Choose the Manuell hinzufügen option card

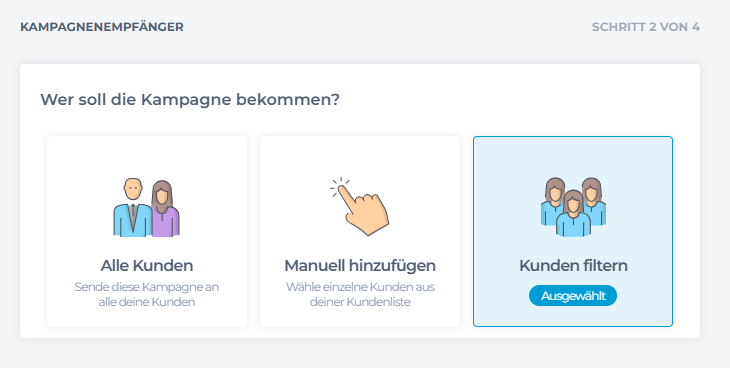[x=360, y=232]
